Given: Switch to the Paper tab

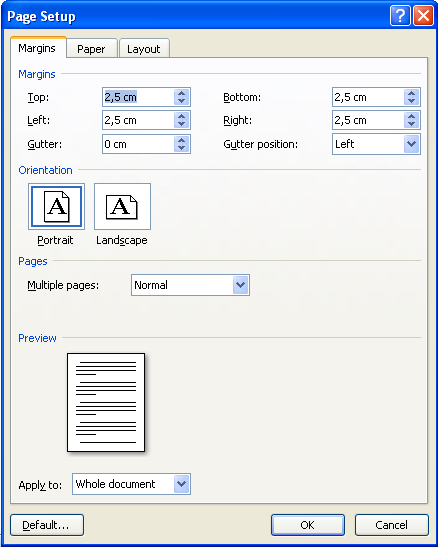Looking at the screenshot, I should (91, 48).
